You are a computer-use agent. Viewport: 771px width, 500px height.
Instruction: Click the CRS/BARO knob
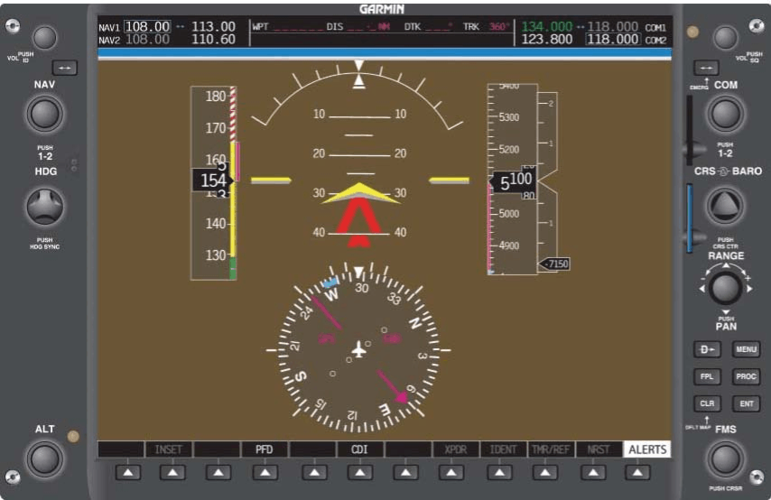(x=725, y=206)
